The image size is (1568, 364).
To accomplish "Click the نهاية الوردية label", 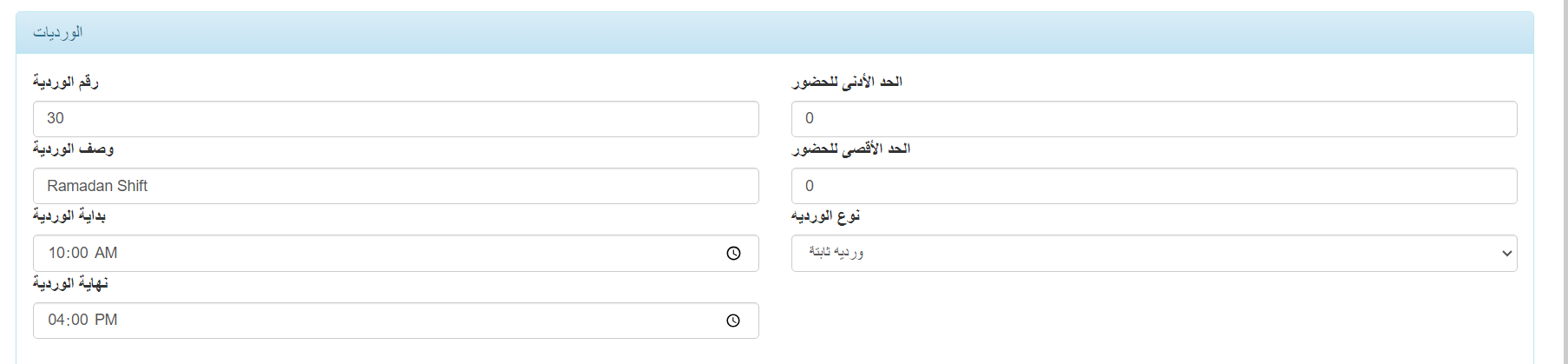I will pyautogui.click(x=70, y=283).
